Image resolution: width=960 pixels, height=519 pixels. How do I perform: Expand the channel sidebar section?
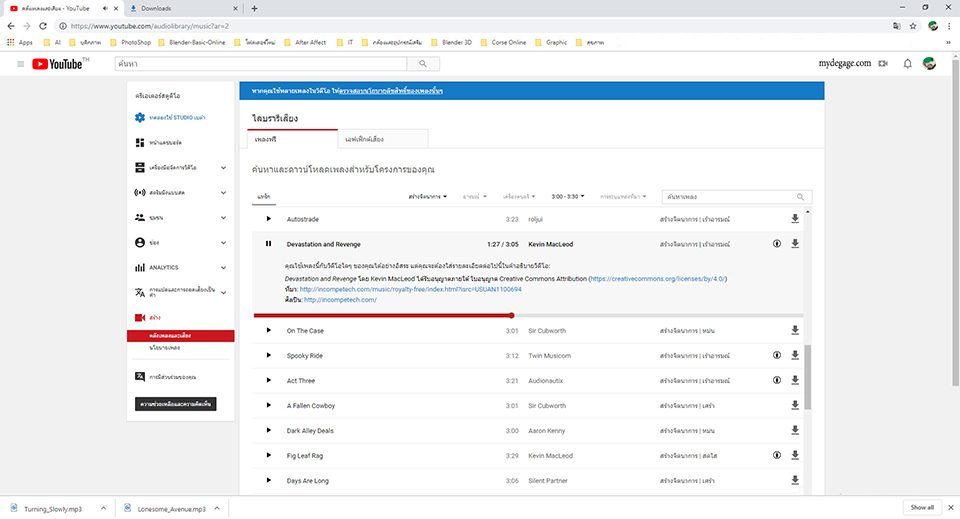[x=223, y=243]
